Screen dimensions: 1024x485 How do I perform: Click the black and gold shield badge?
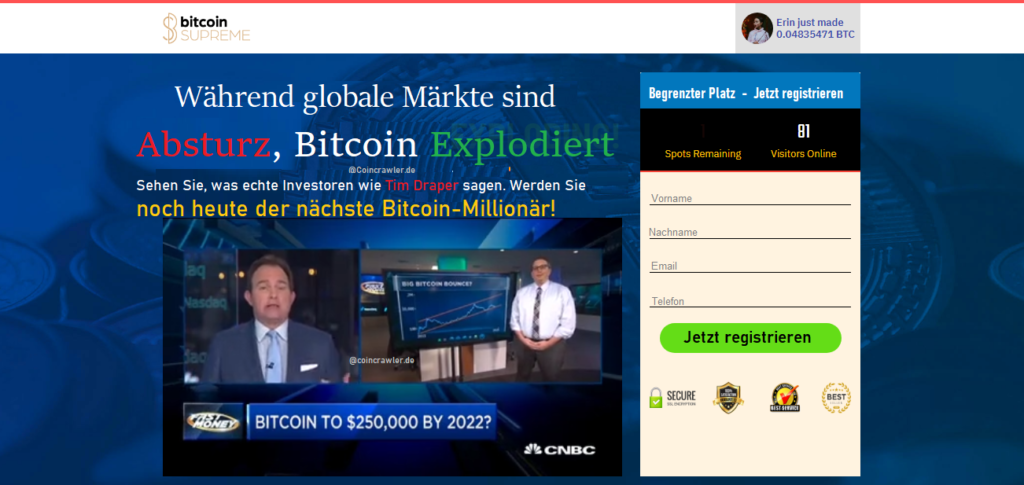point(728,398)
